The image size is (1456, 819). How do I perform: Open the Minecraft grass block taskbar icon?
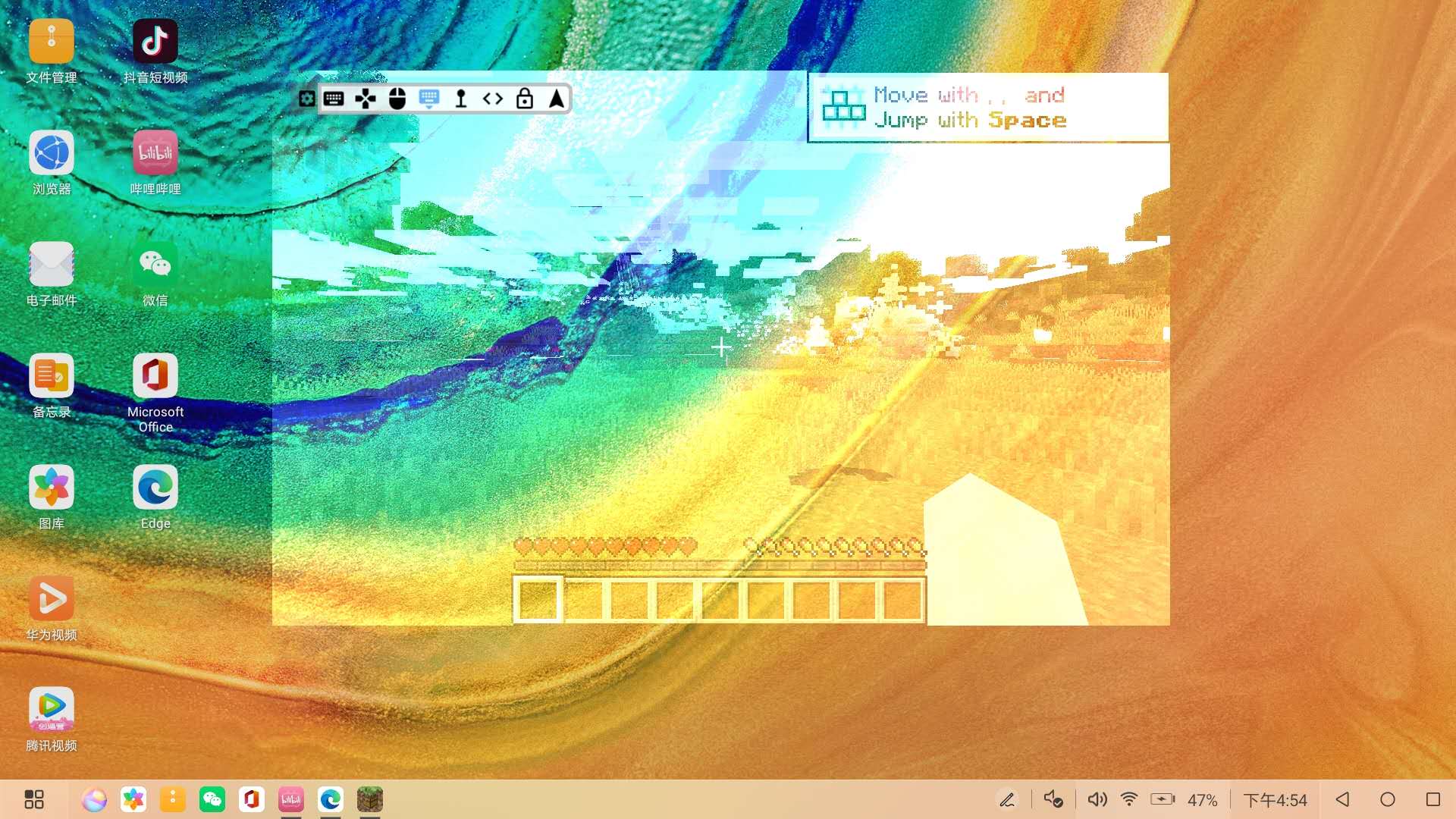pos(370,799)
